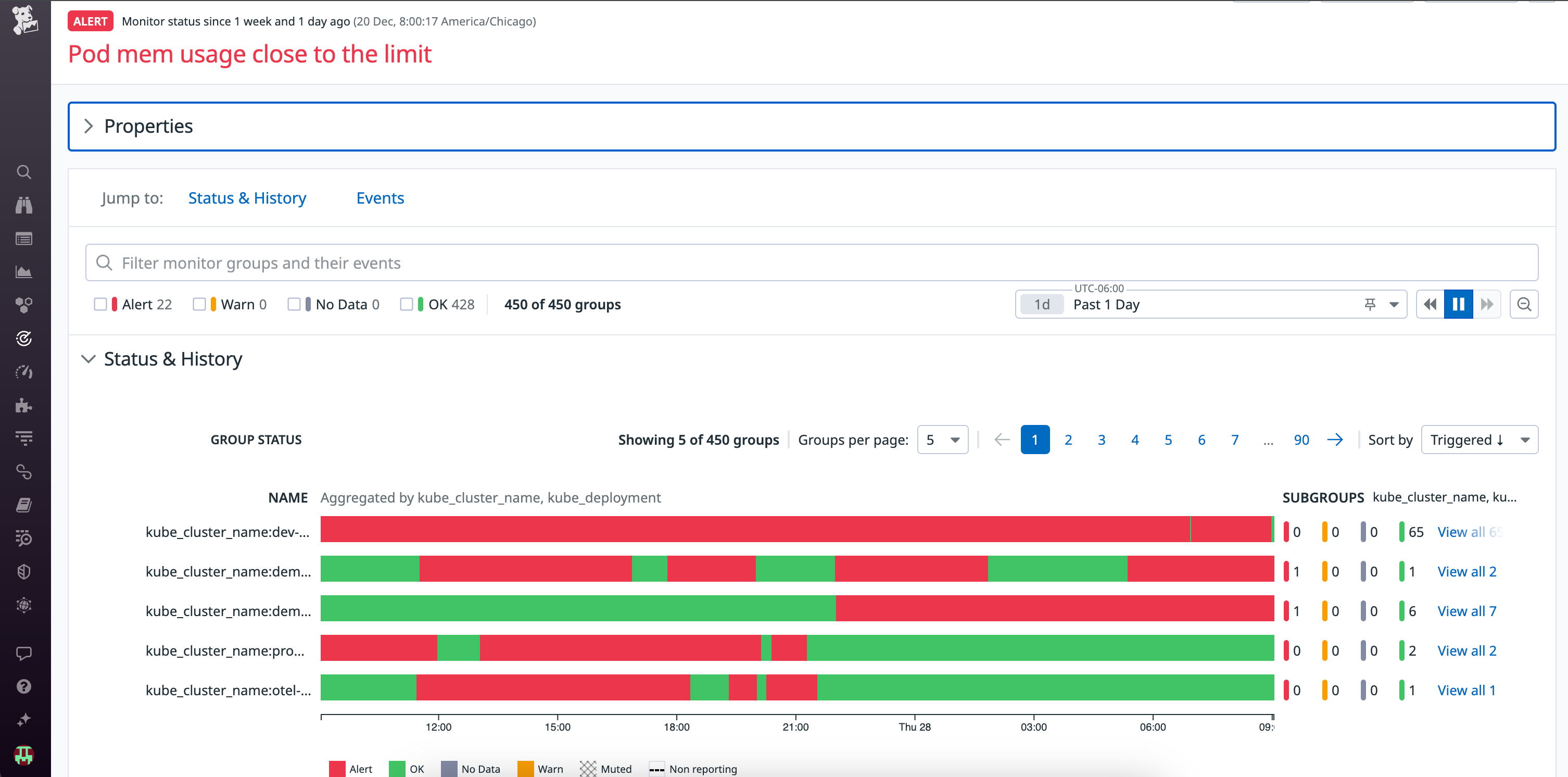Enable the OK 428 status checkbox
The height and width of the screenshot is (777, 1568).
pos(407,304)
